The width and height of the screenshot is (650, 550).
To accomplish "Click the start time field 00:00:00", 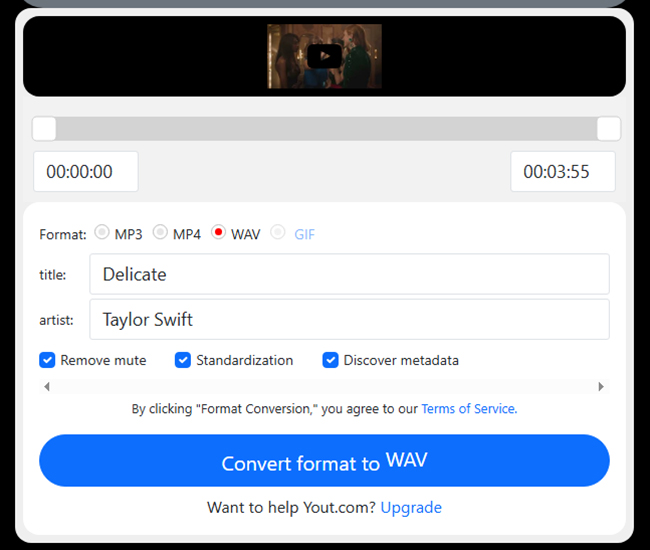I will [86, 172].
